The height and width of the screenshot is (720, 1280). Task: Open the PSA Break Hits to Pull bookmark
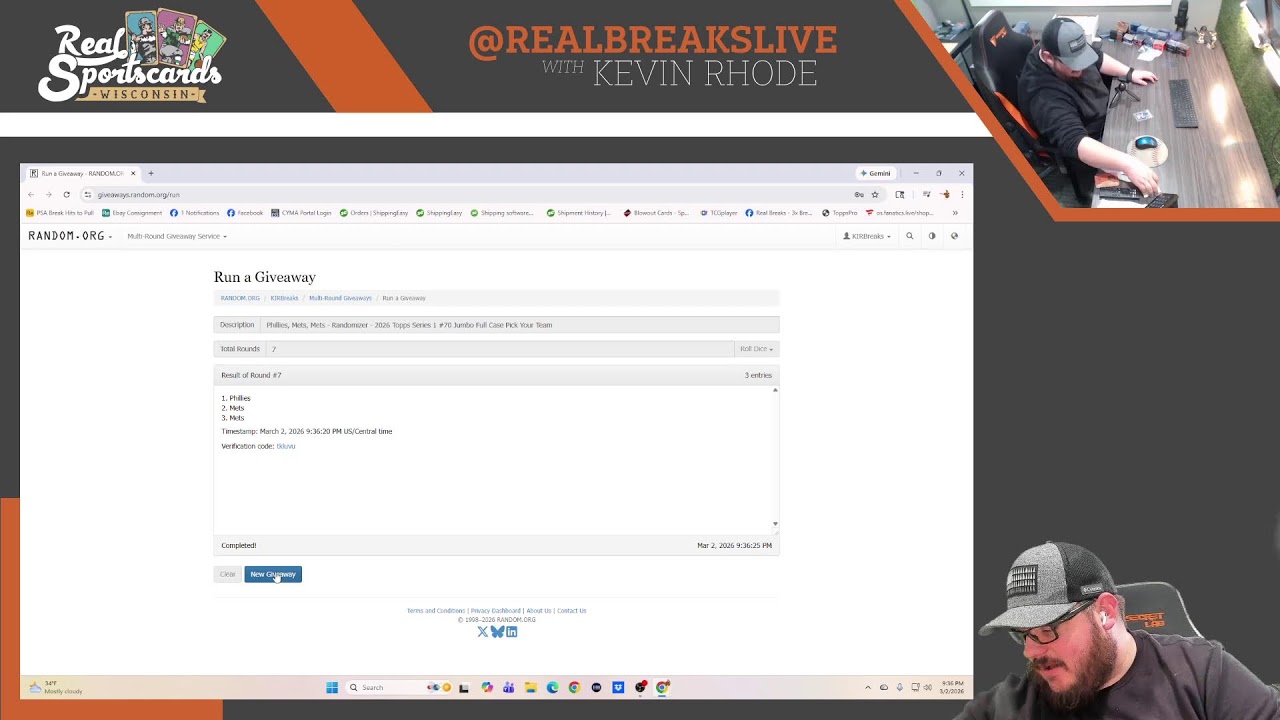(x=60, y=213)
